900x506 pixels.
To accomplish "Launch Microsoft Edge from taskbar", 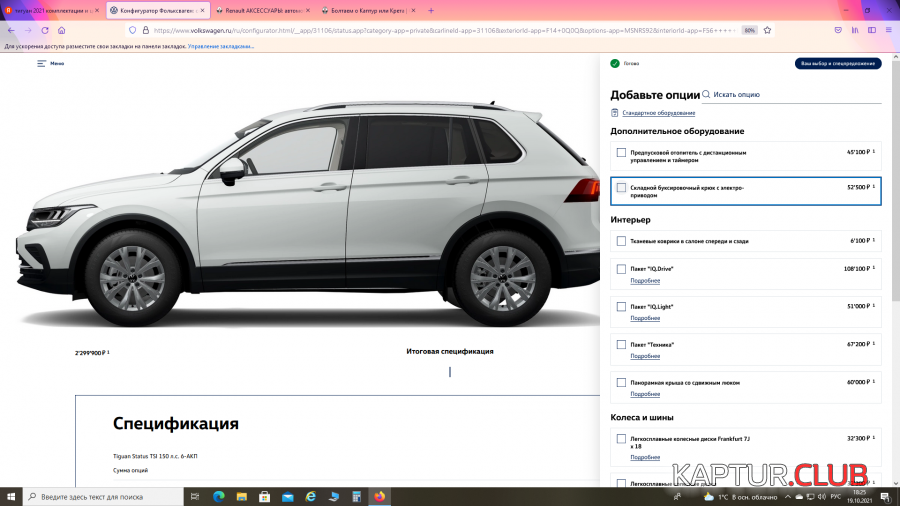I will click(x=219, y=497).
